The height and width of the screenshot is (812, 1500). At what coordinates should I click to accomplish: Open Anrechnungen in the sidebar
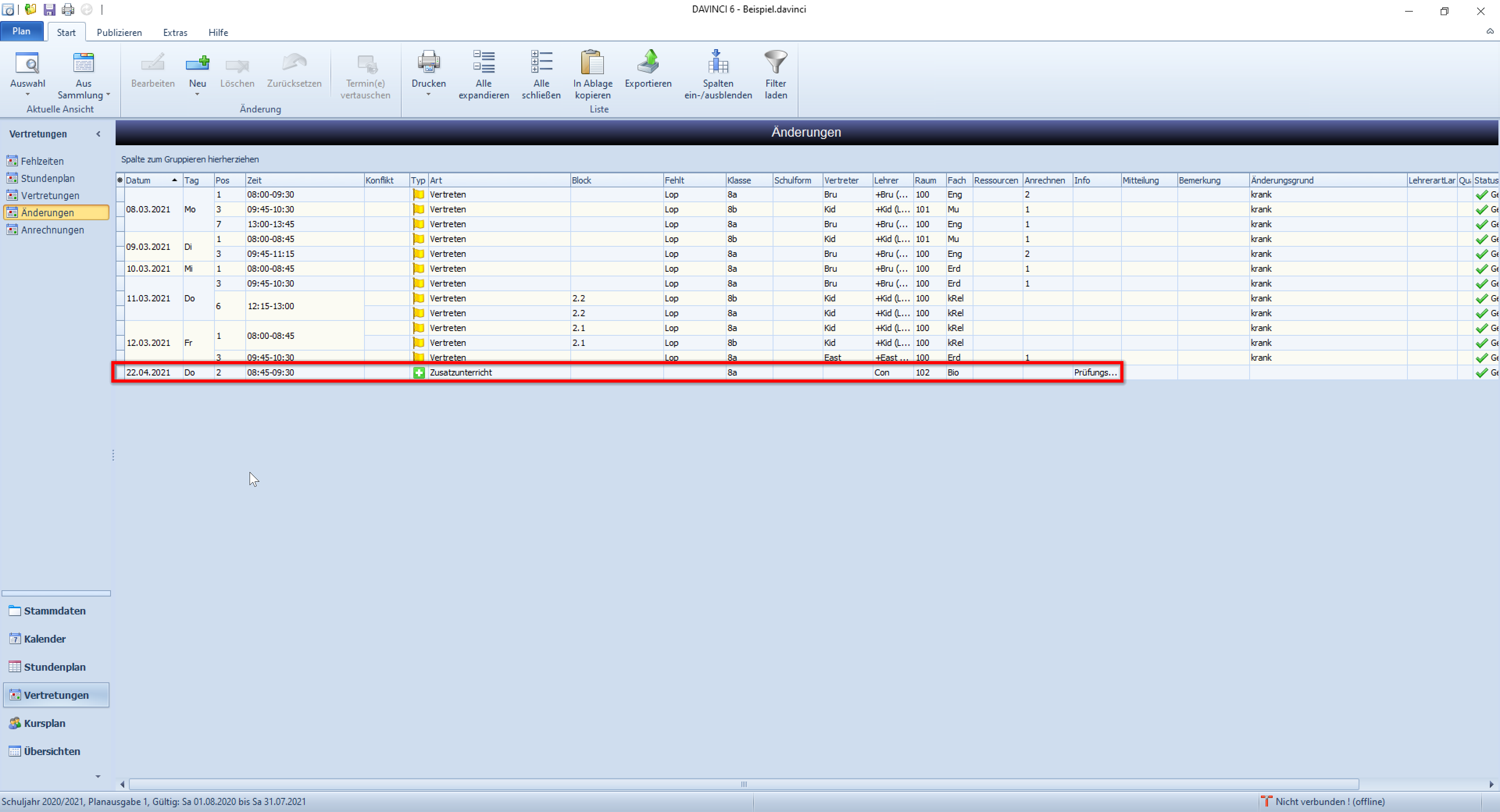tap(52, 230)
